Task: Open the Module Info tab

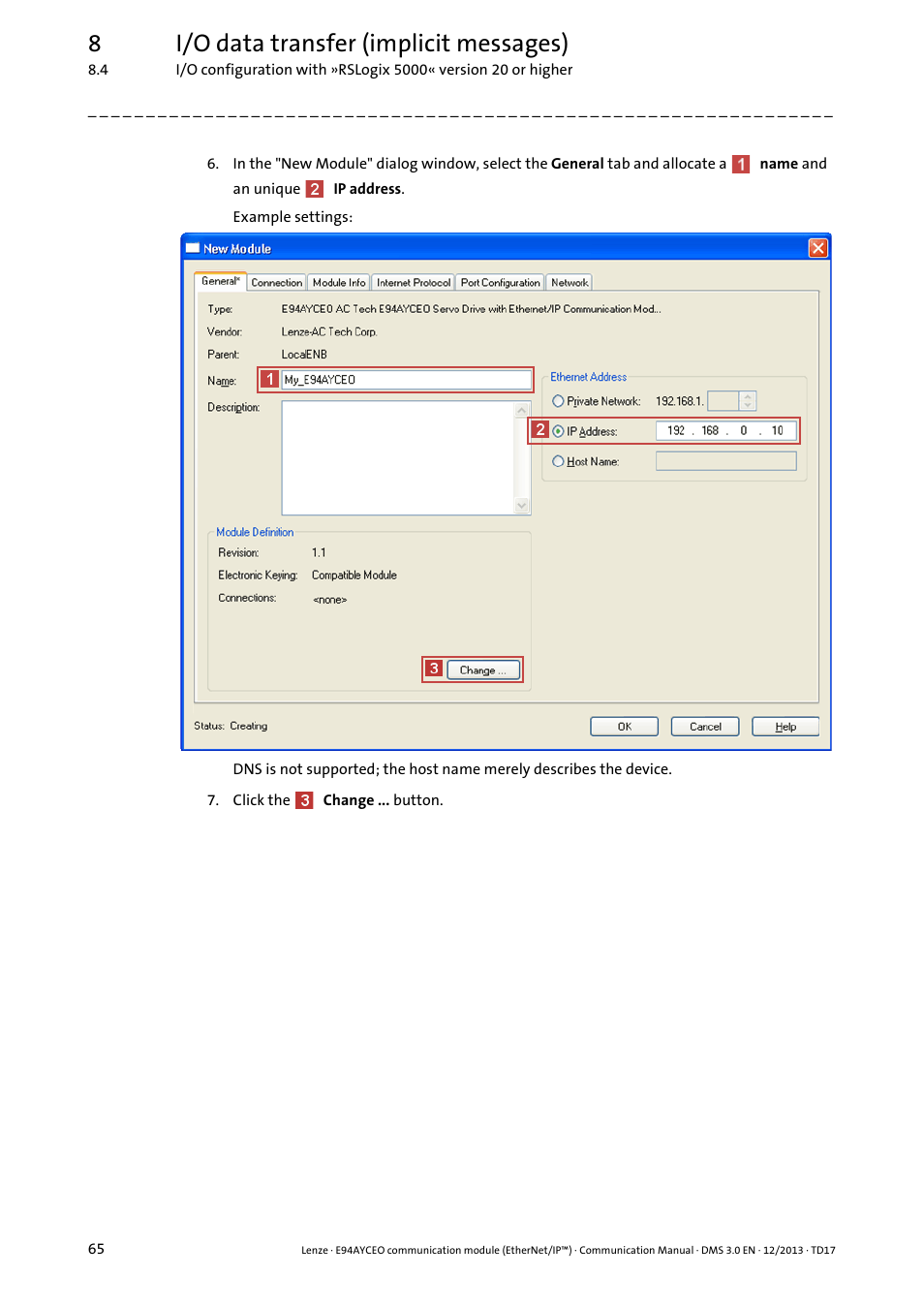Action: pyautogui.click(x=339, y=283)
